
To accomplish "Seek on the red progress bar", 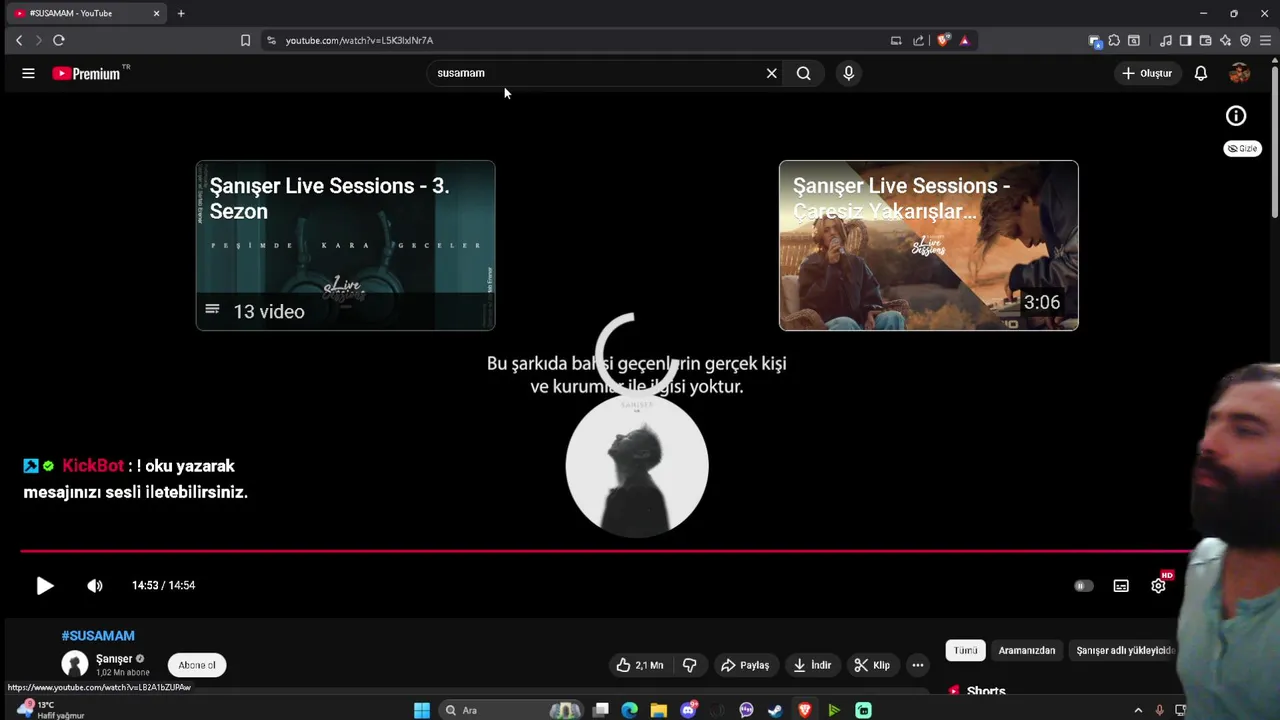I will 605,550.
